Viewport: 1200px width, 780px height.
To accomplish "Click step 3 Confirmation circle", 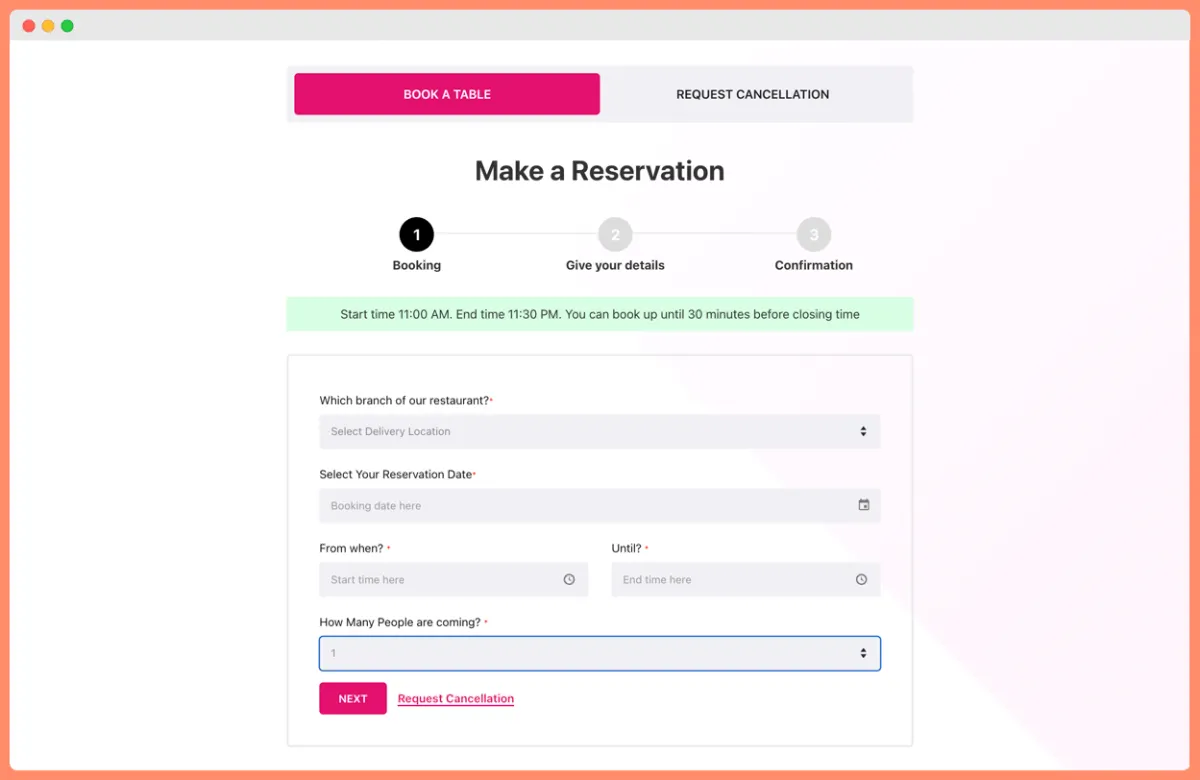I will pos(814,235).
